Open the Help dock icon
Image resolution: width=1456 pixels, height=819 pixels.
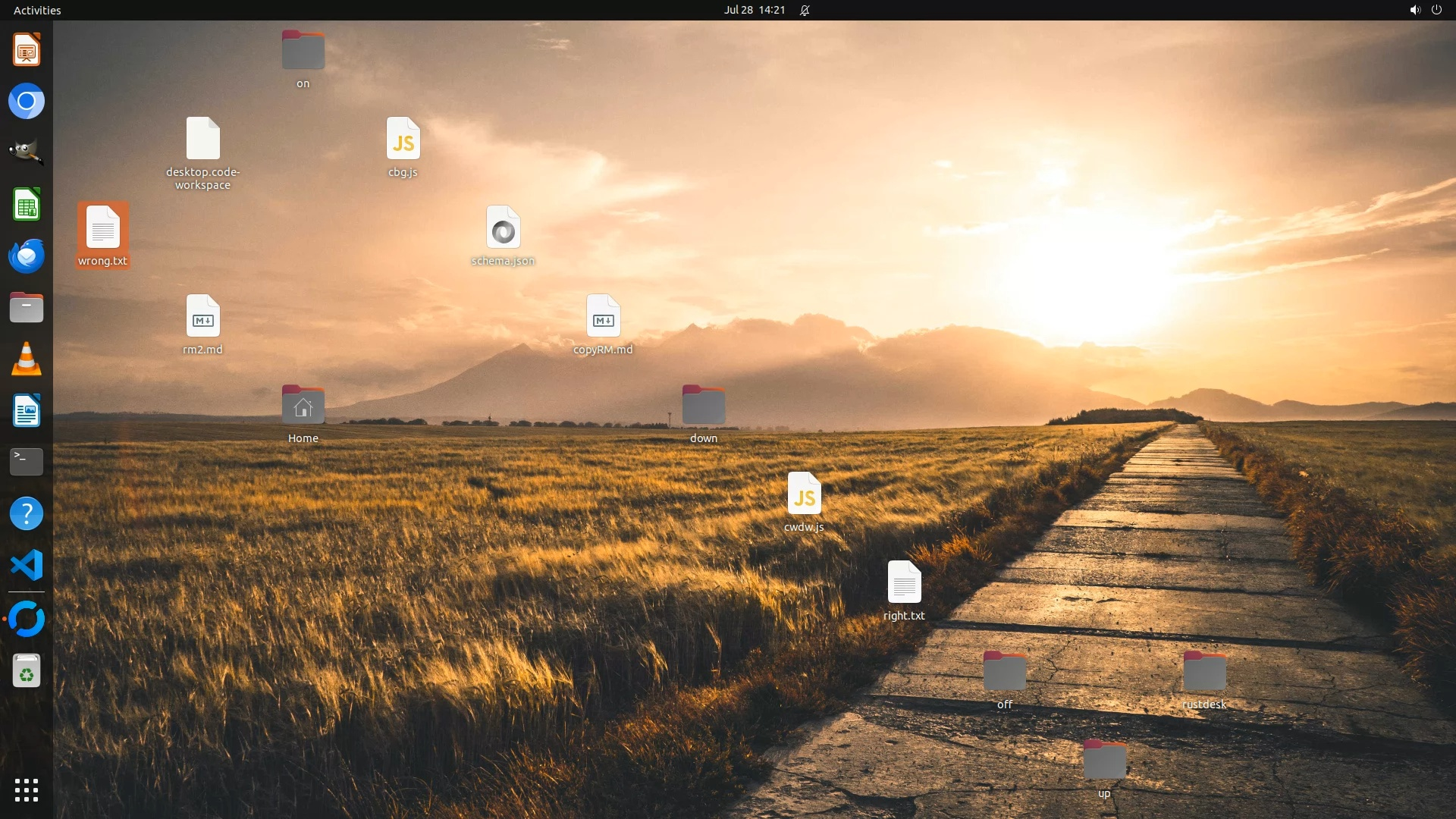tap(27, 513)
